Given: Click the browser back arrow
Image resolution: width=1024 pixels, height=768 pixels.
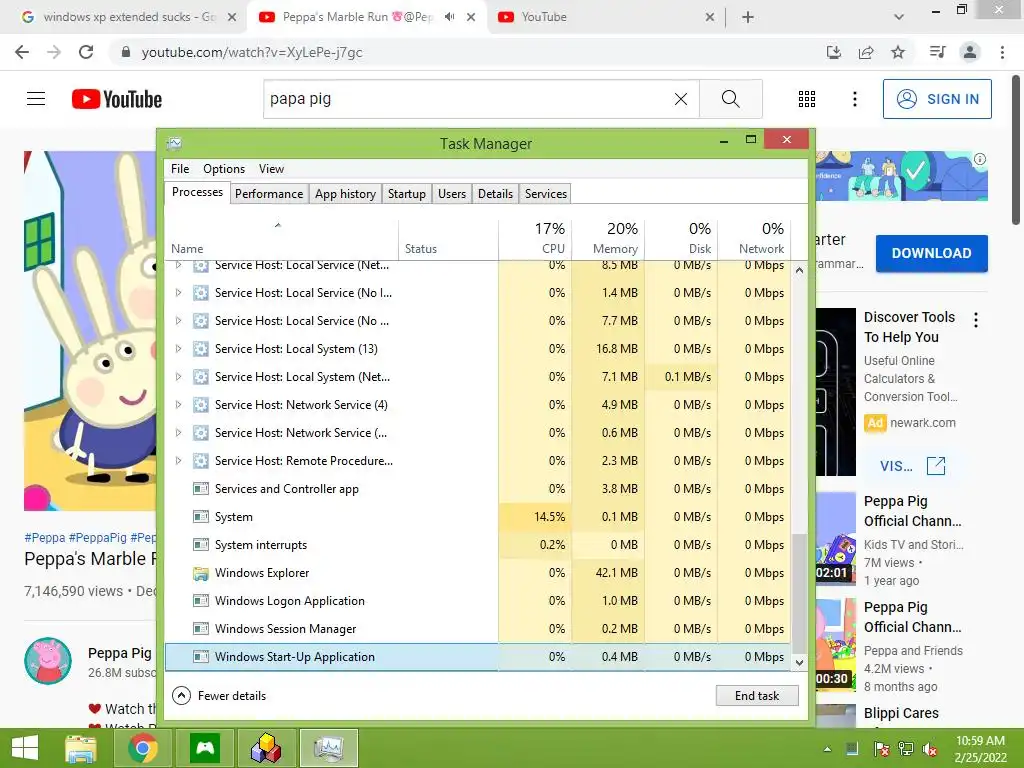Looking at the screenshot, I should 22,52.
